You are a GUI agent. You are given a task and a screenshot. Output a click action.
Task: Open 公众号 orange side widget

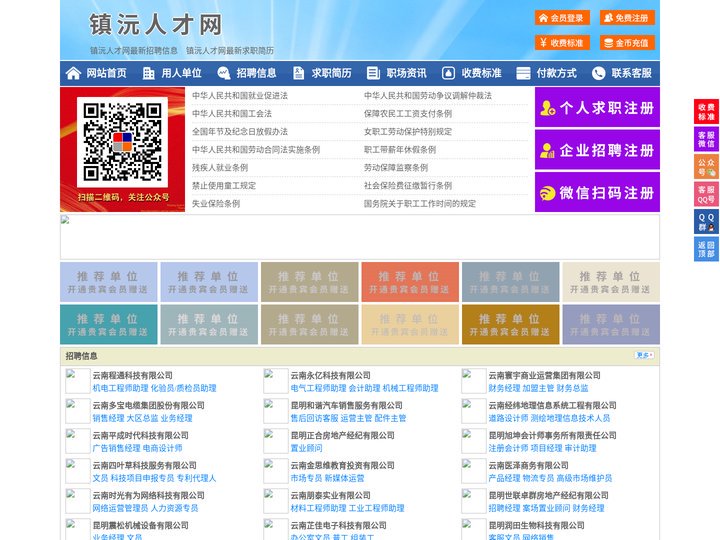point(706,167)
